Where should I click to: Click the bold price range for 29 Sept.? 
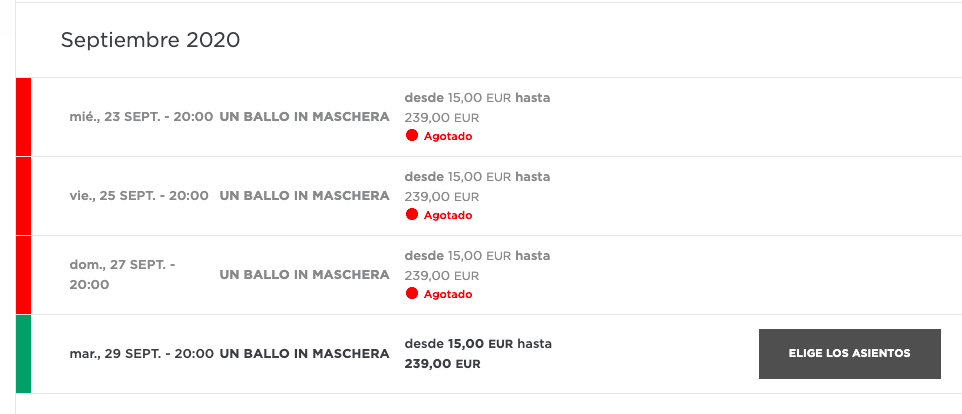478,354
